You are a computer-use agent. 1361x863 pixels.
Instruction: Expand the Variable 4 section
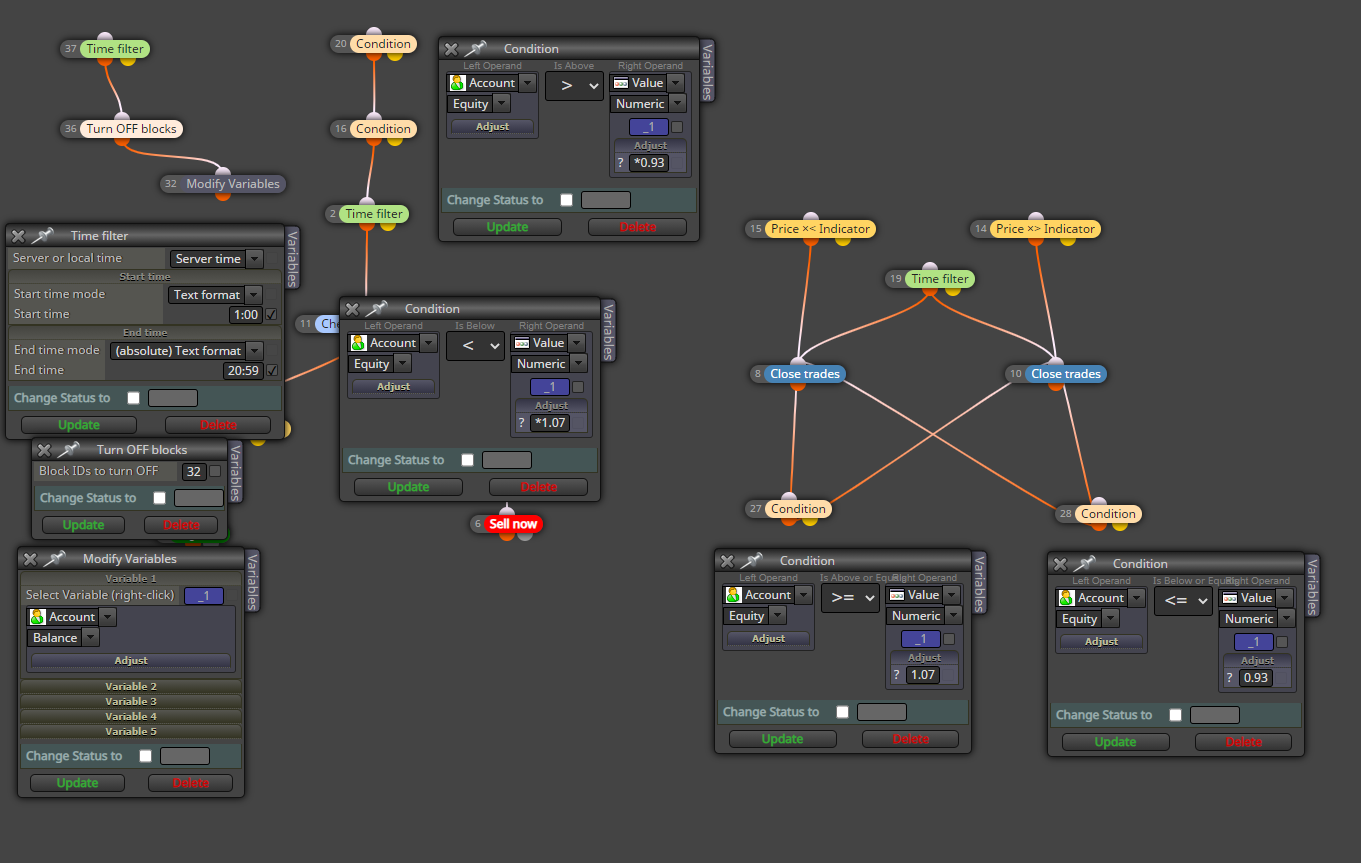click(131, 717)
